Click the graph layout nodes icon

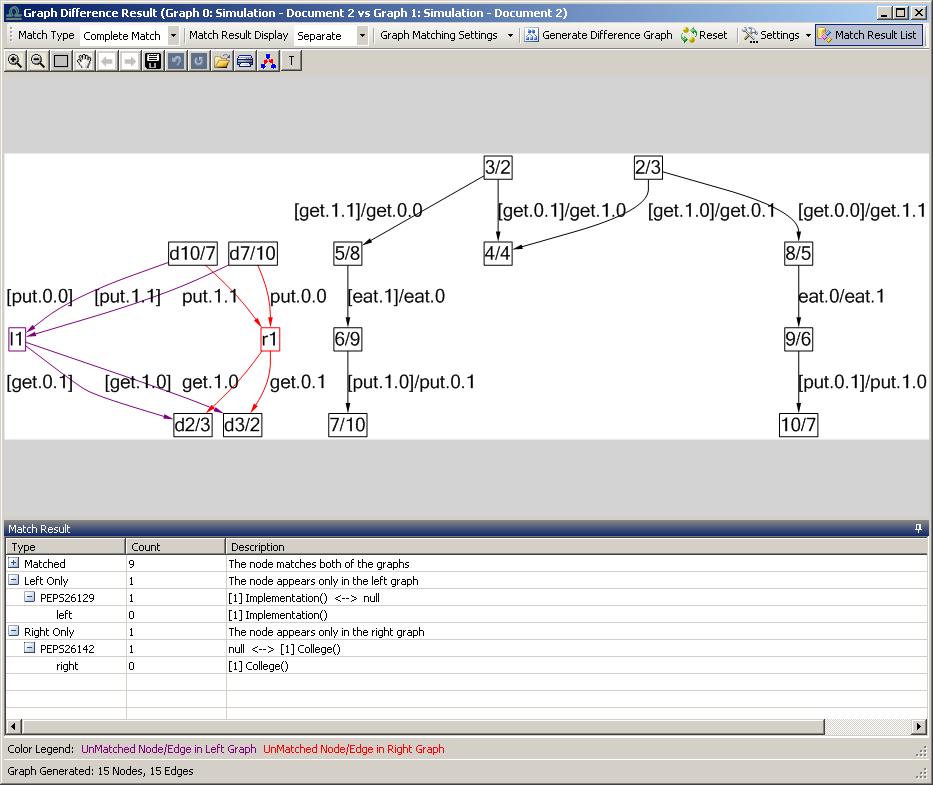pyautogui.click(x=268, y=61)
